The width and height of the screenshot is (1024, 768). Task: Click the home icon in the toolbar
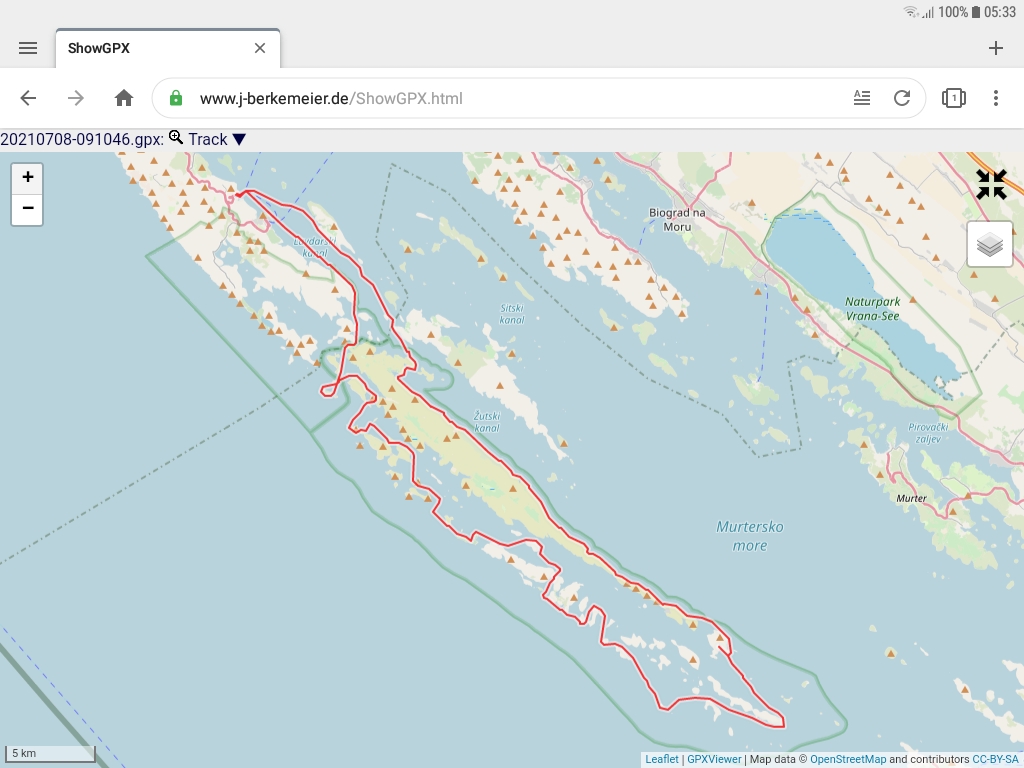pos(123,98)
